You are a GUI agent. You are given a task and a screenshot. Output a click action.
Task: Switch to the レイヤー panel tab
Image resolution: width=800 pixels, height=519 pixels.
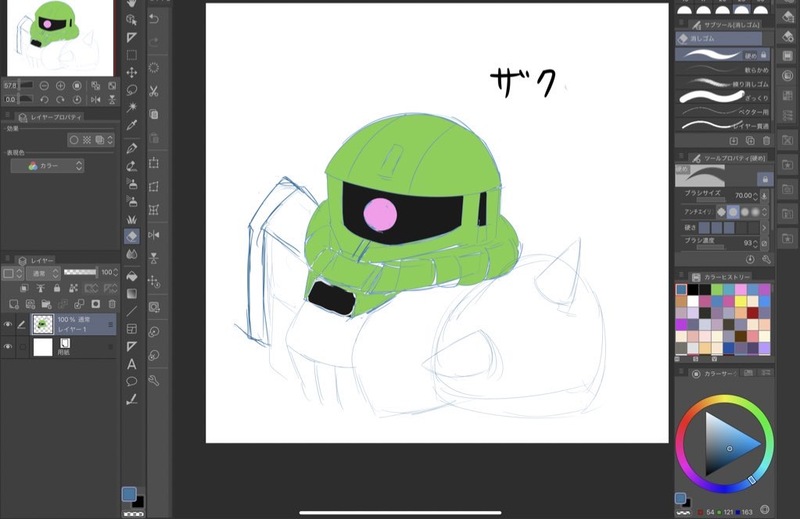coord(37,260)
